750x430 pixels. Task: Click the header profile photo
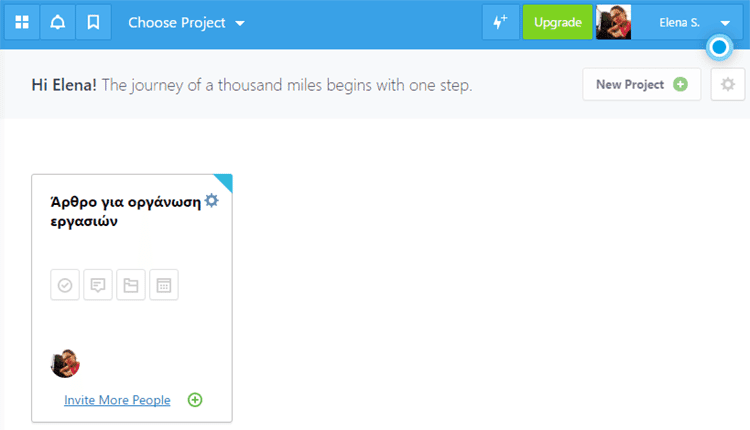pos(614,22)
